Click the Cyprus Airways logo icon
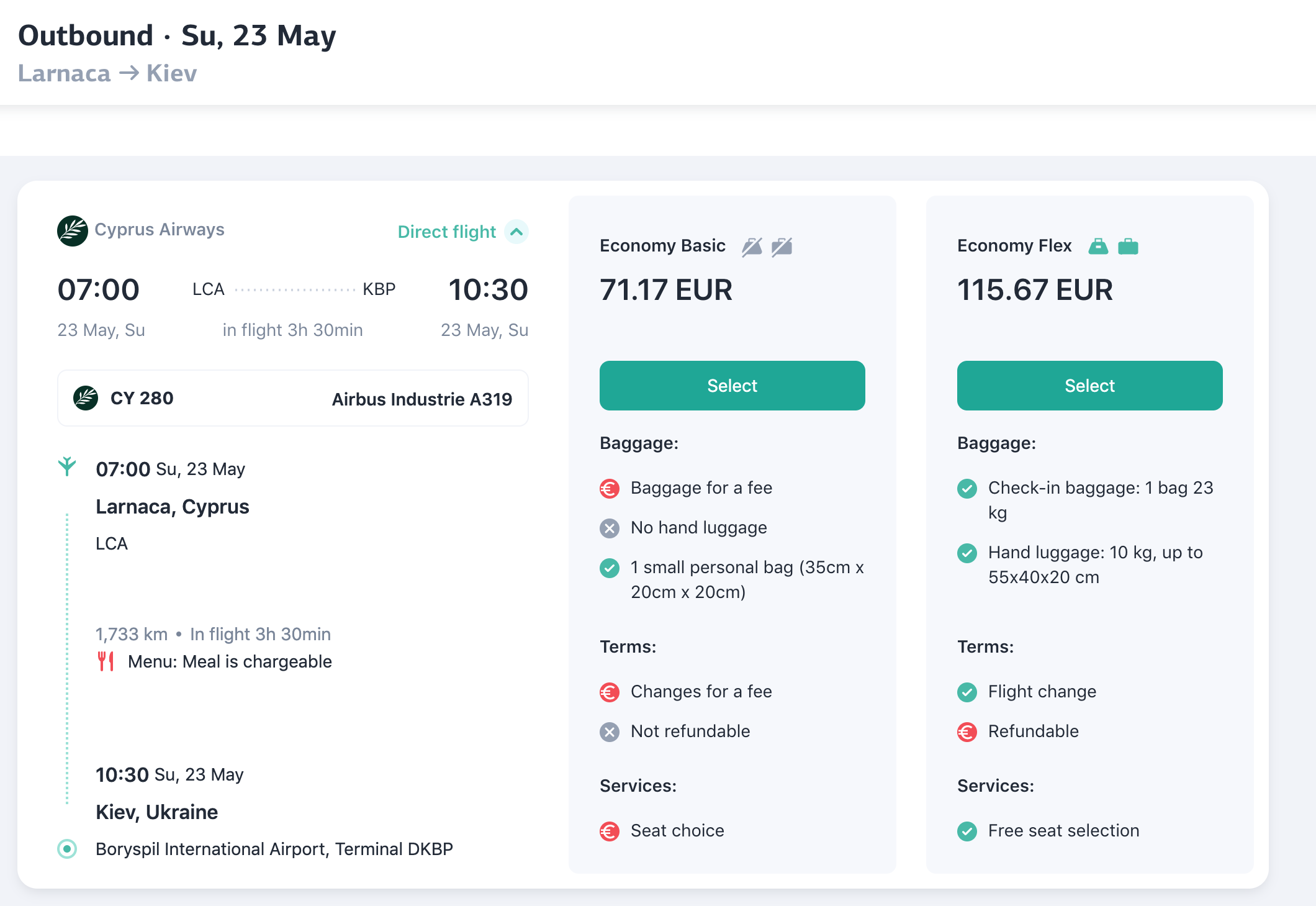 (x=73, y=231)
